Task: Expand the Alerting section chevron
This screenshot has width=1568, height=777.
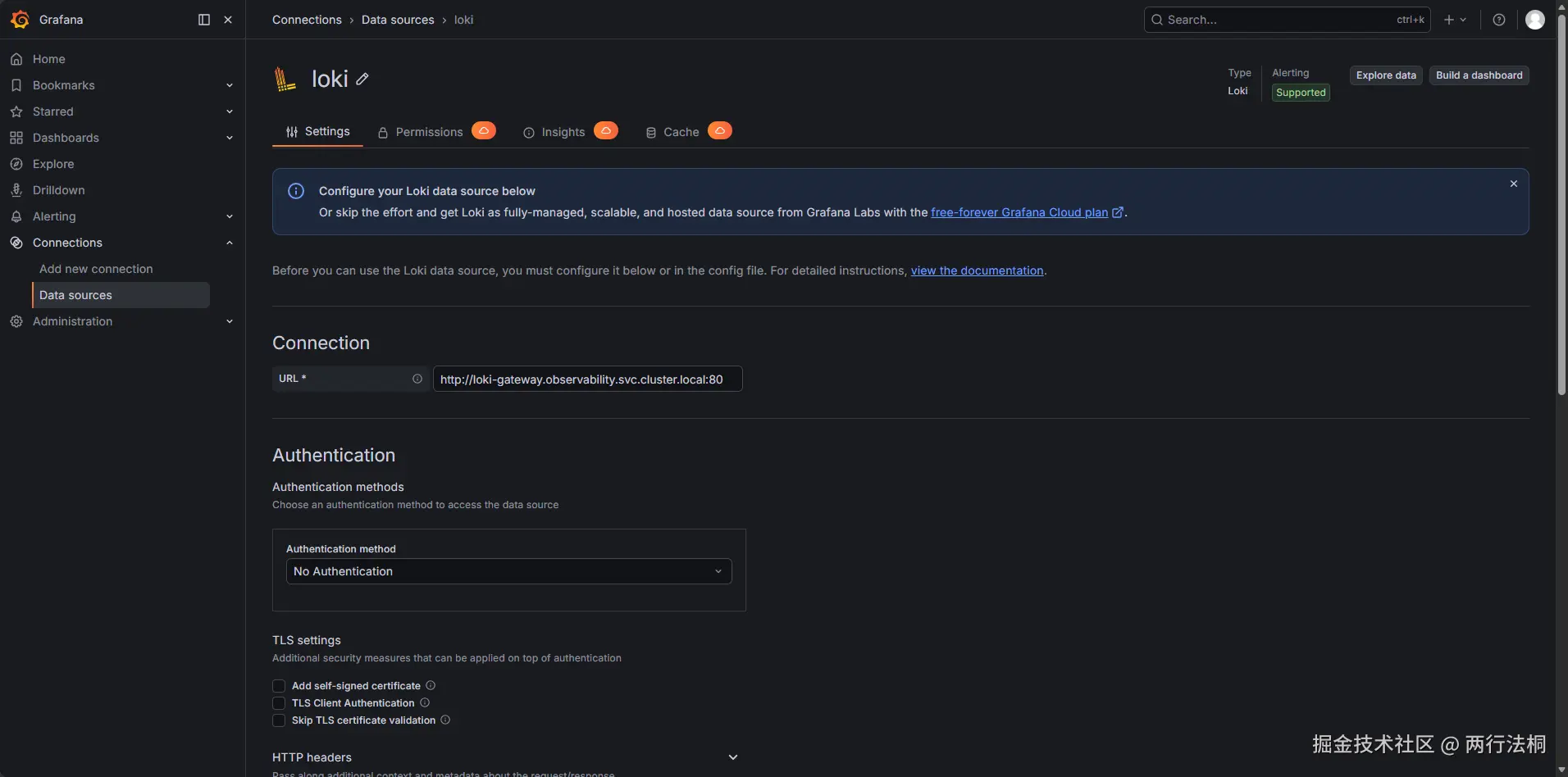Action: [x=230, y=216]
